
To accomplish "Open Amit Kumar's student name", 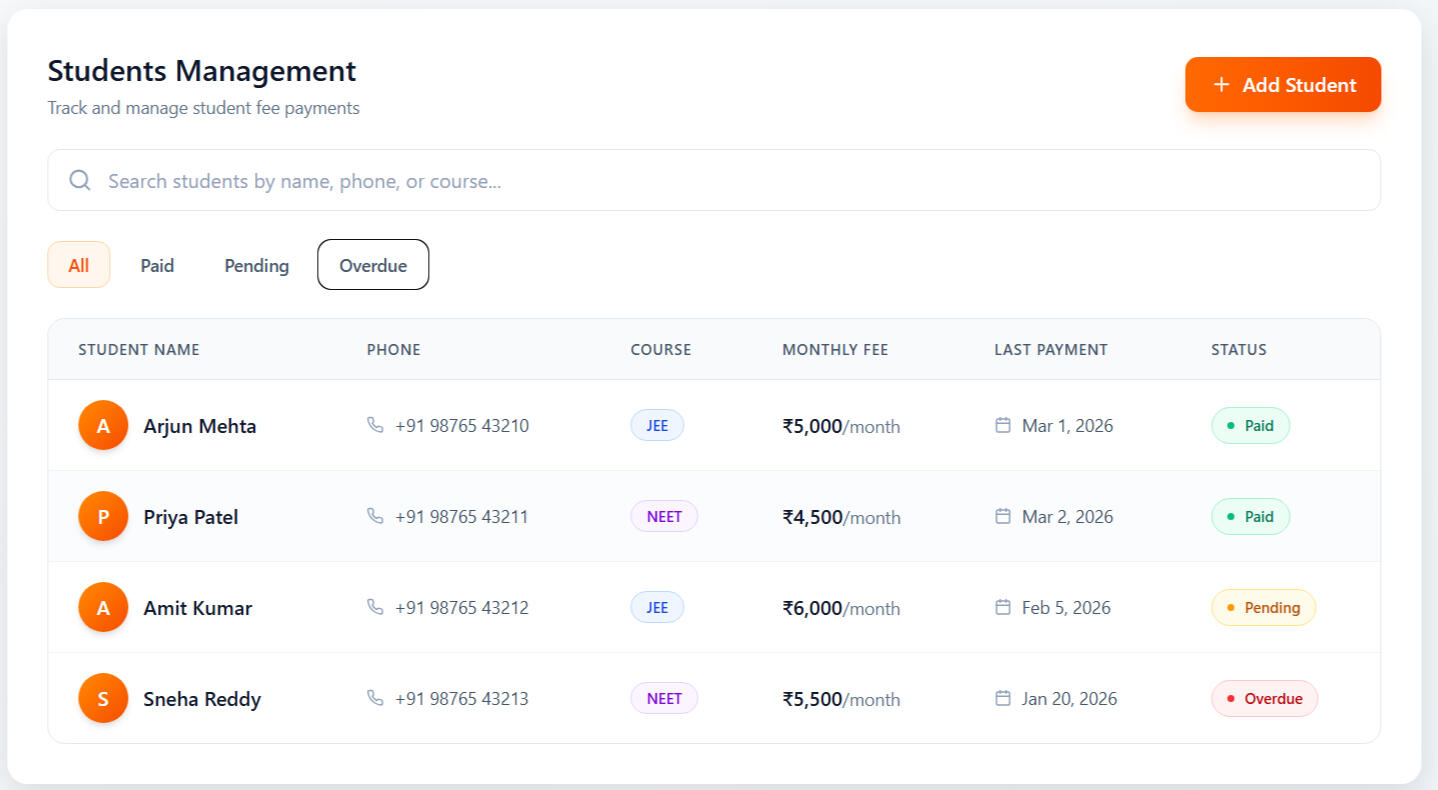I will click(197, 608).
